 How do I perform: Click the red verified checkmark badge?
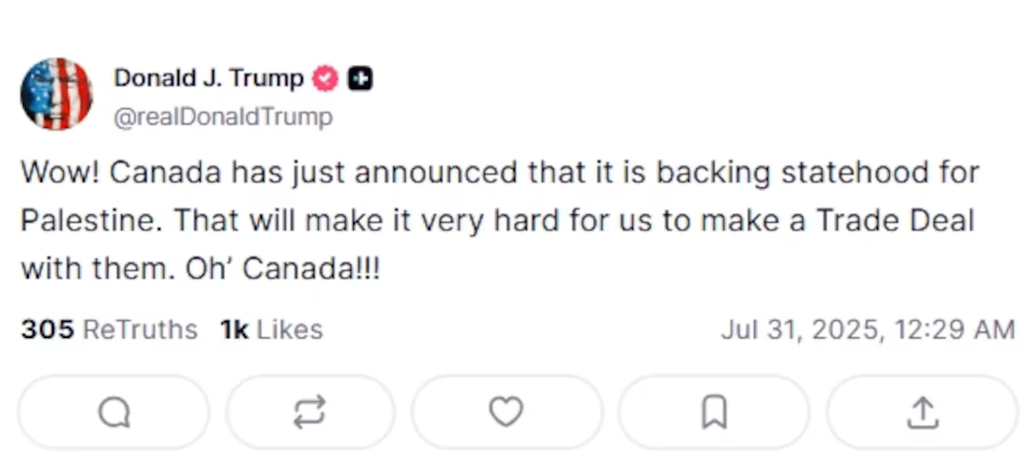[326, 78]
